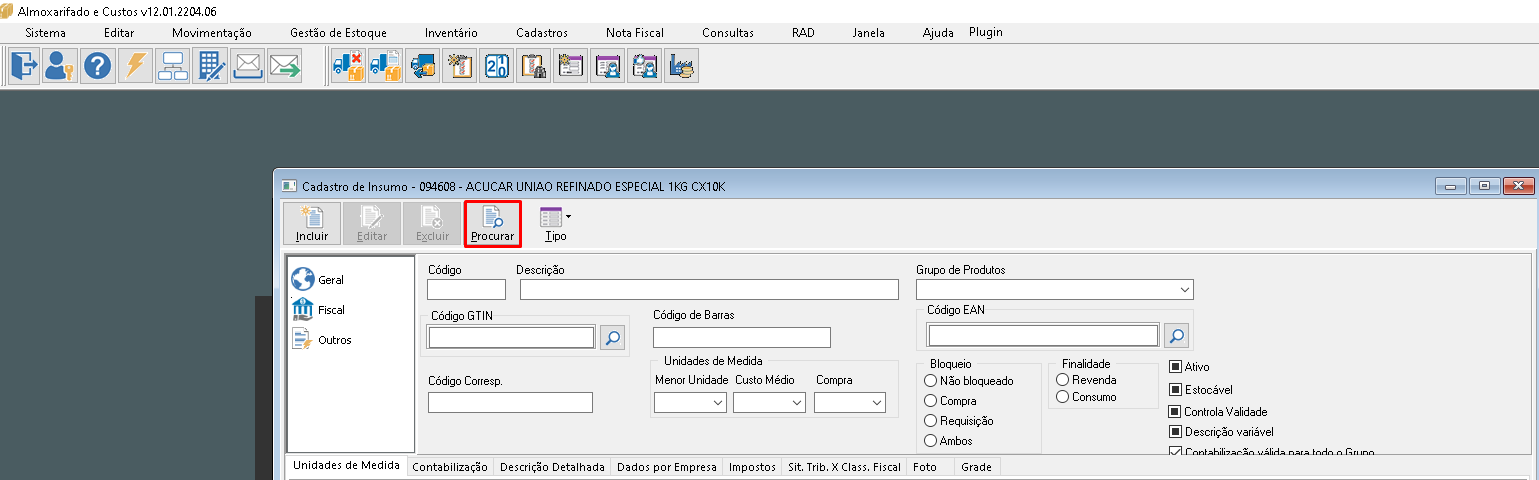Switch to the Descrição Detalhada tab
The height and width of the screenshot is (480, 1539).
click(x=552, y=467)
